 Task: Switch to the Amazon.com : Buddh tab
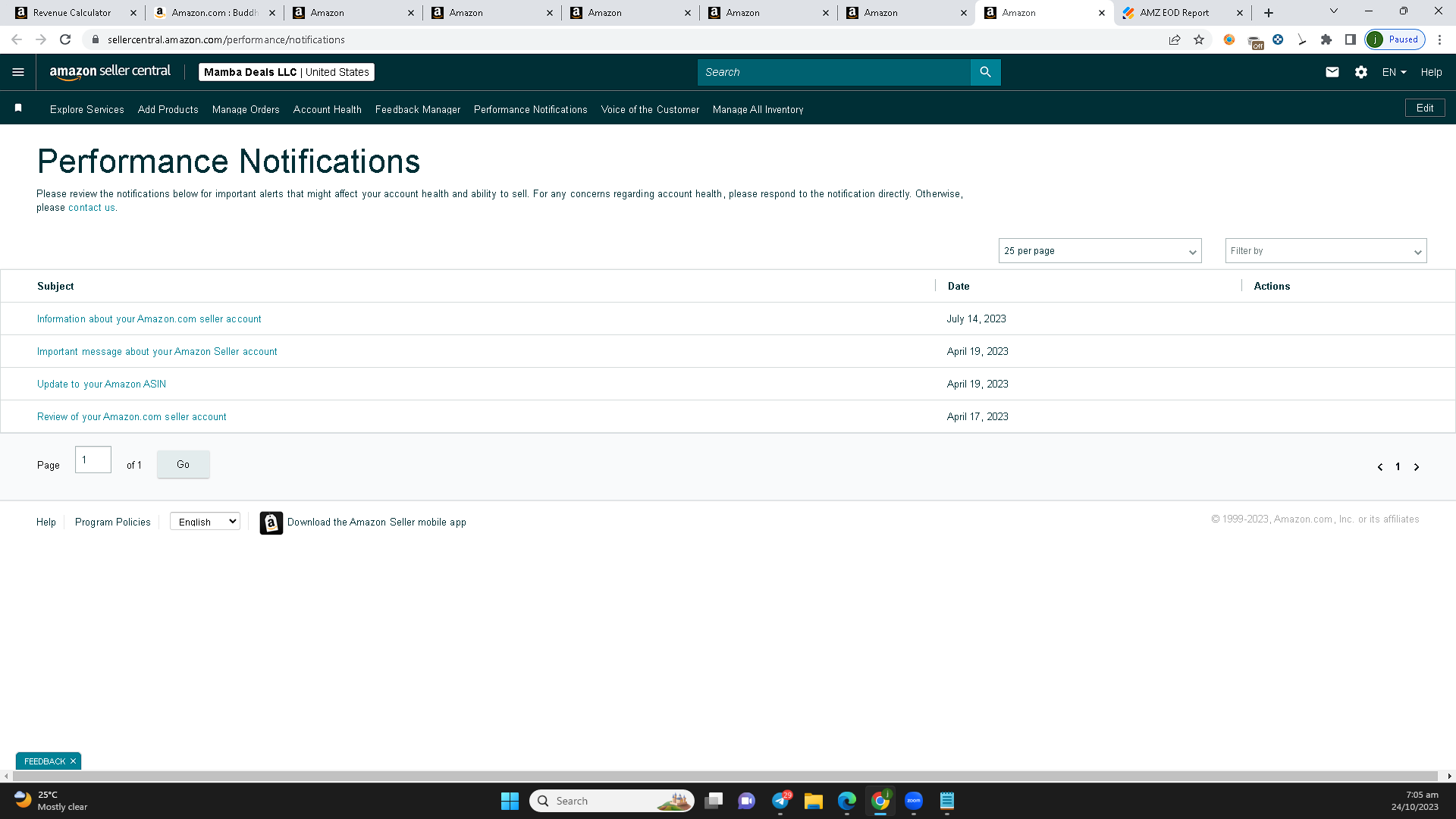214,13
